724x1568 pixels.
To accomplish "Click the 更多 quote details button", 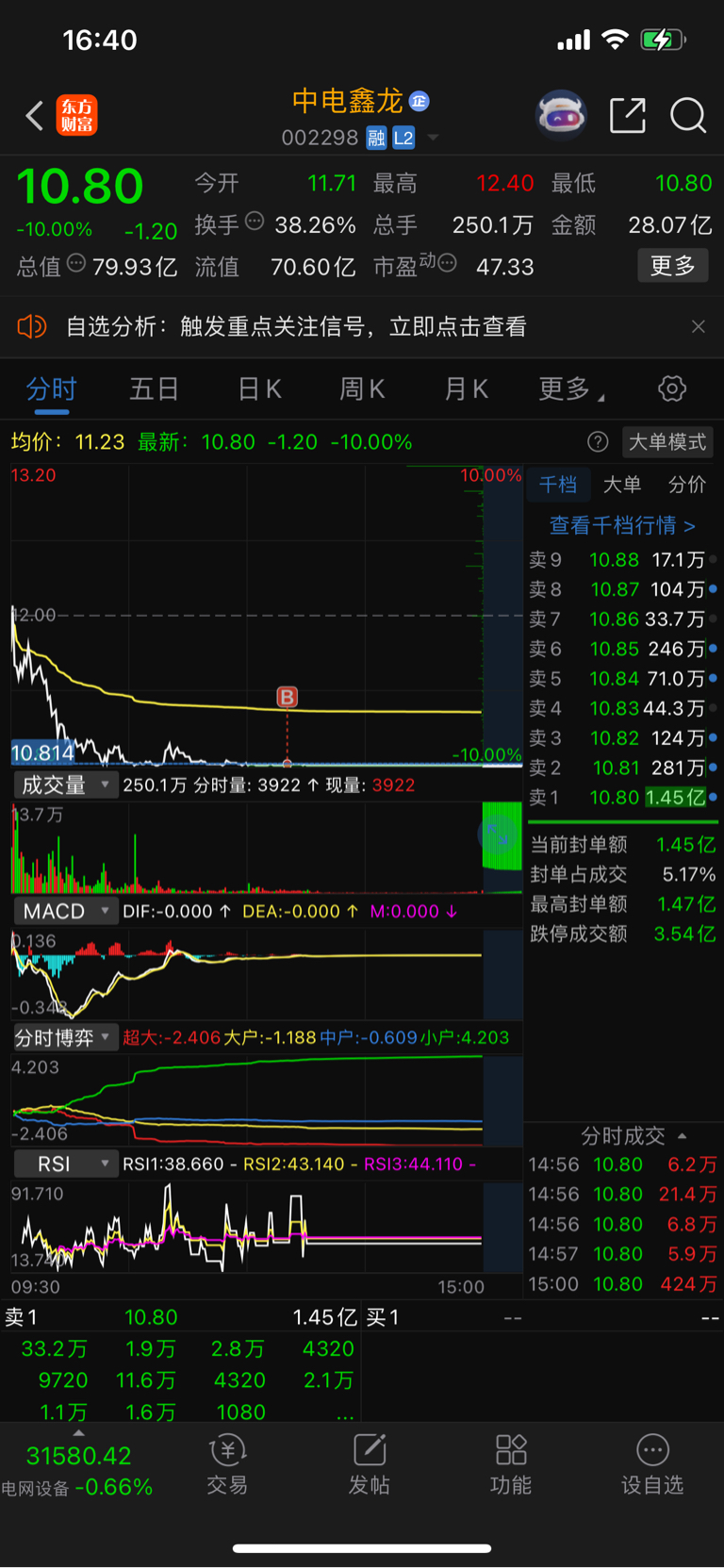I will tap(673, 266).
